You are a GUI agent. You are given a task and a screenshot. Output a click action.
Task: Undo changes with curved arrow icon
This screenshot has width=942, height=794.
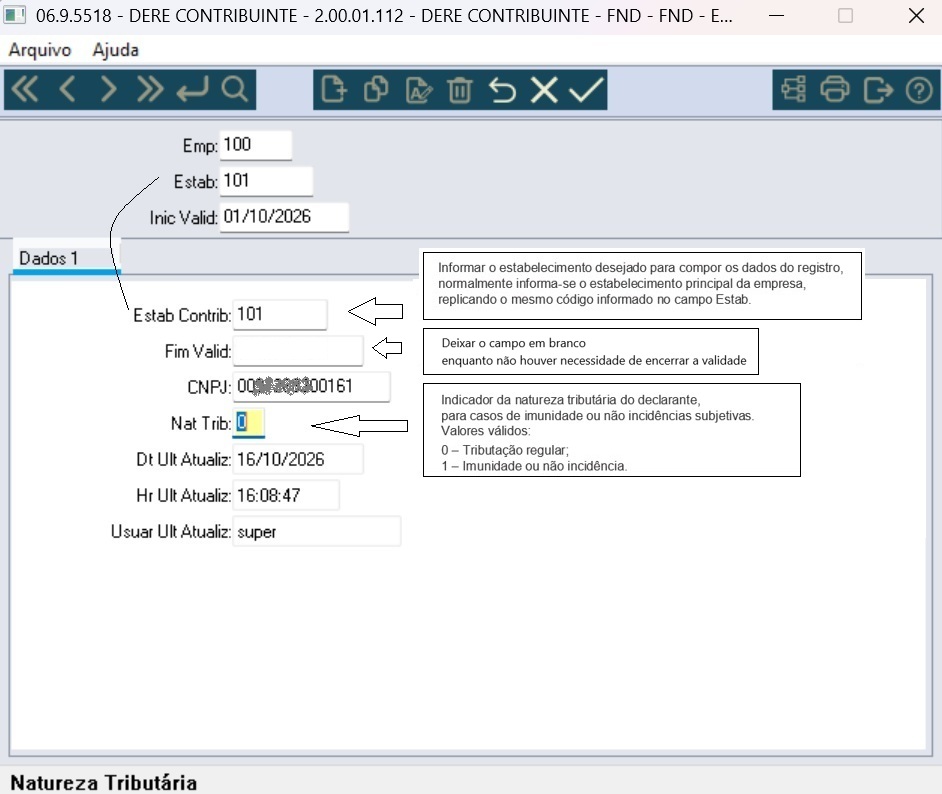pyautogui.click(x=502, y=90)
